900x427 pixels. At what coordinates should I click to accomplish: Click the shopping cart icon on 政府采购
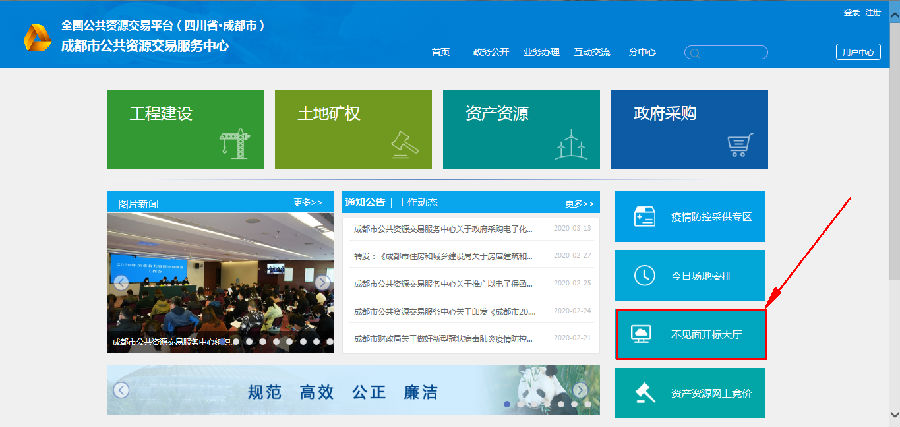tap(740, 145)
